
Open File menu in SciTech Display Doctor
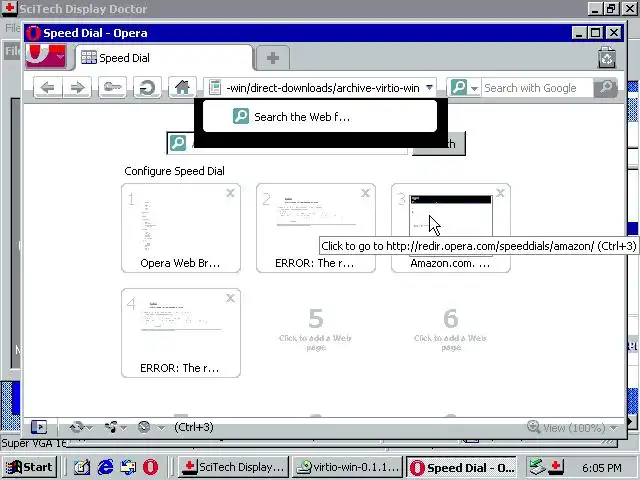(11, 28)
